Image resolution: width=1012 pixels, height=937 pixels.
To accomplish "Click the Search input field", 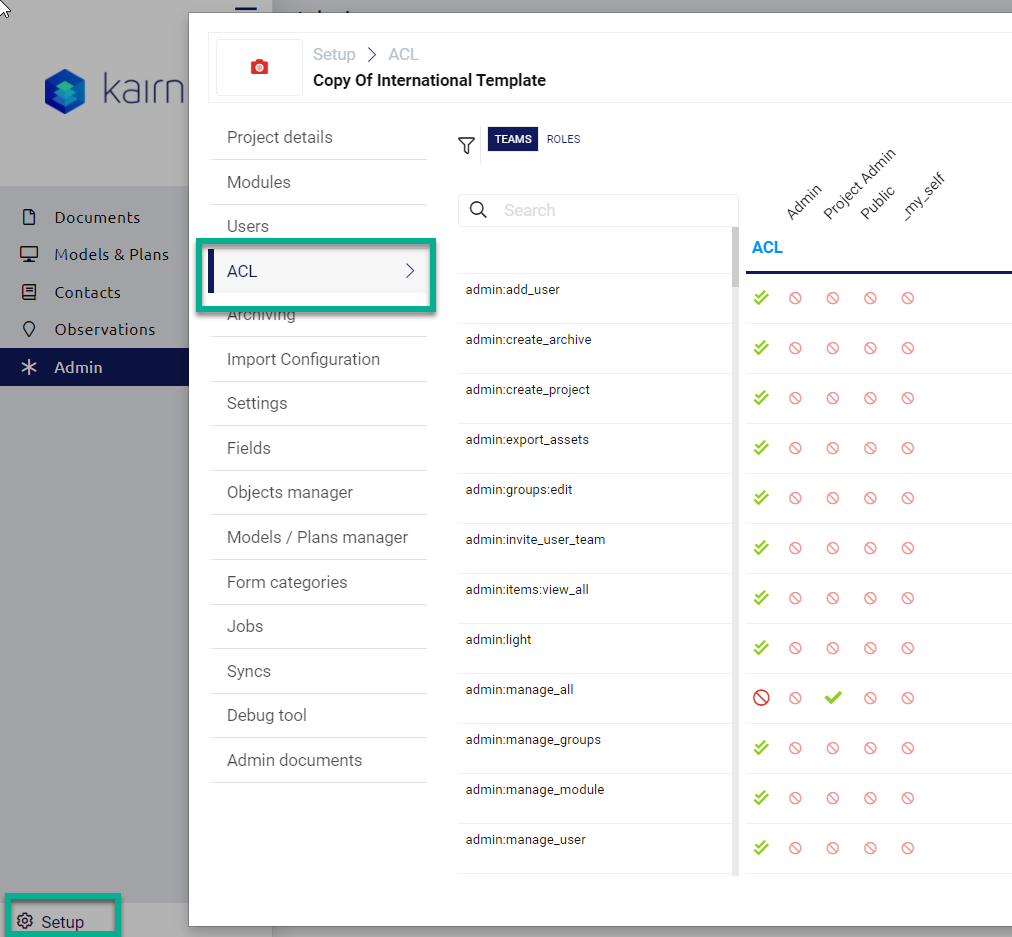I will tap(610, 210).
